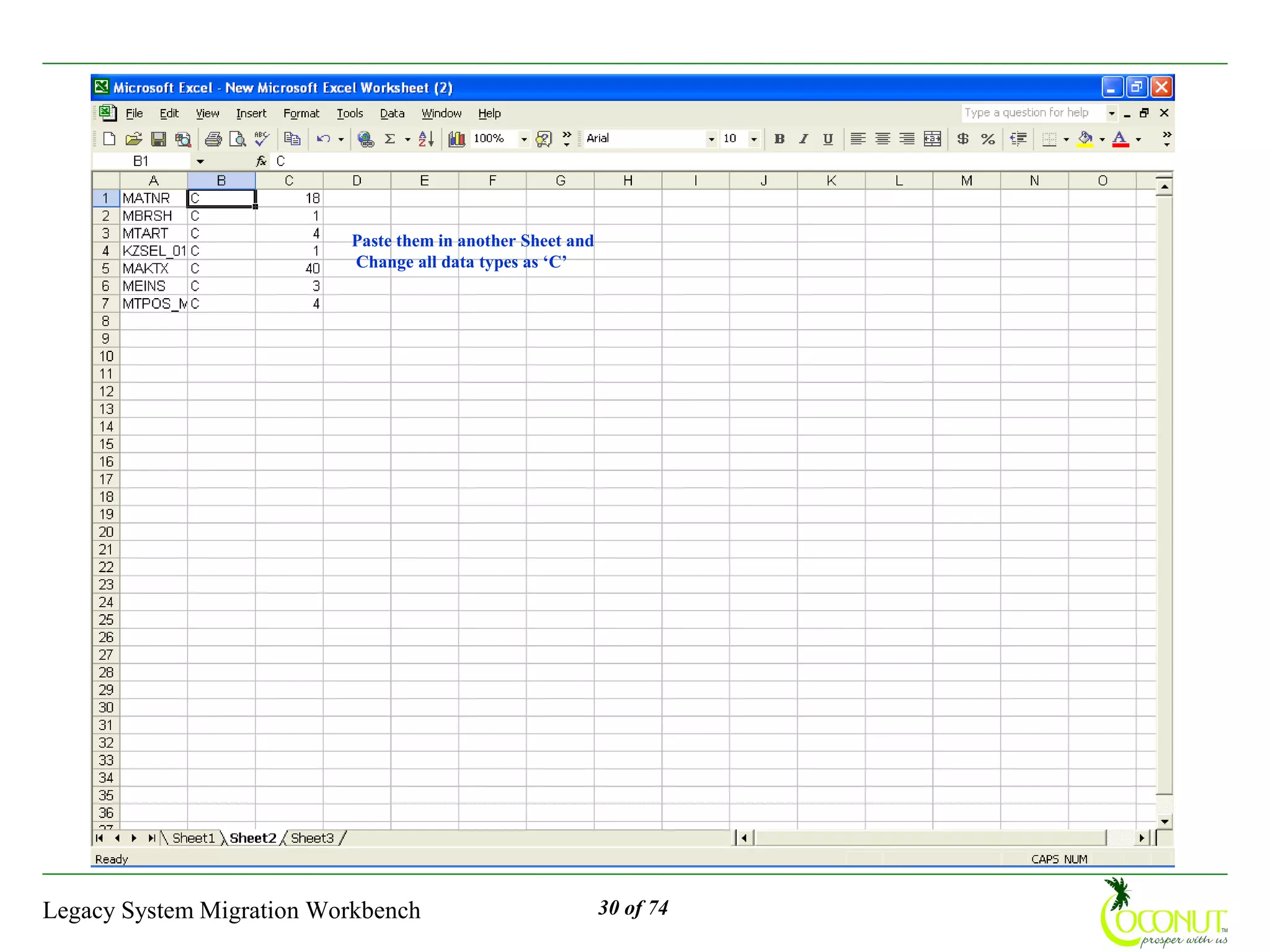Expand the Name Box dropdown
This screenshot has height=952, width=1270.
pyautogui.click(x=200, y=161)
